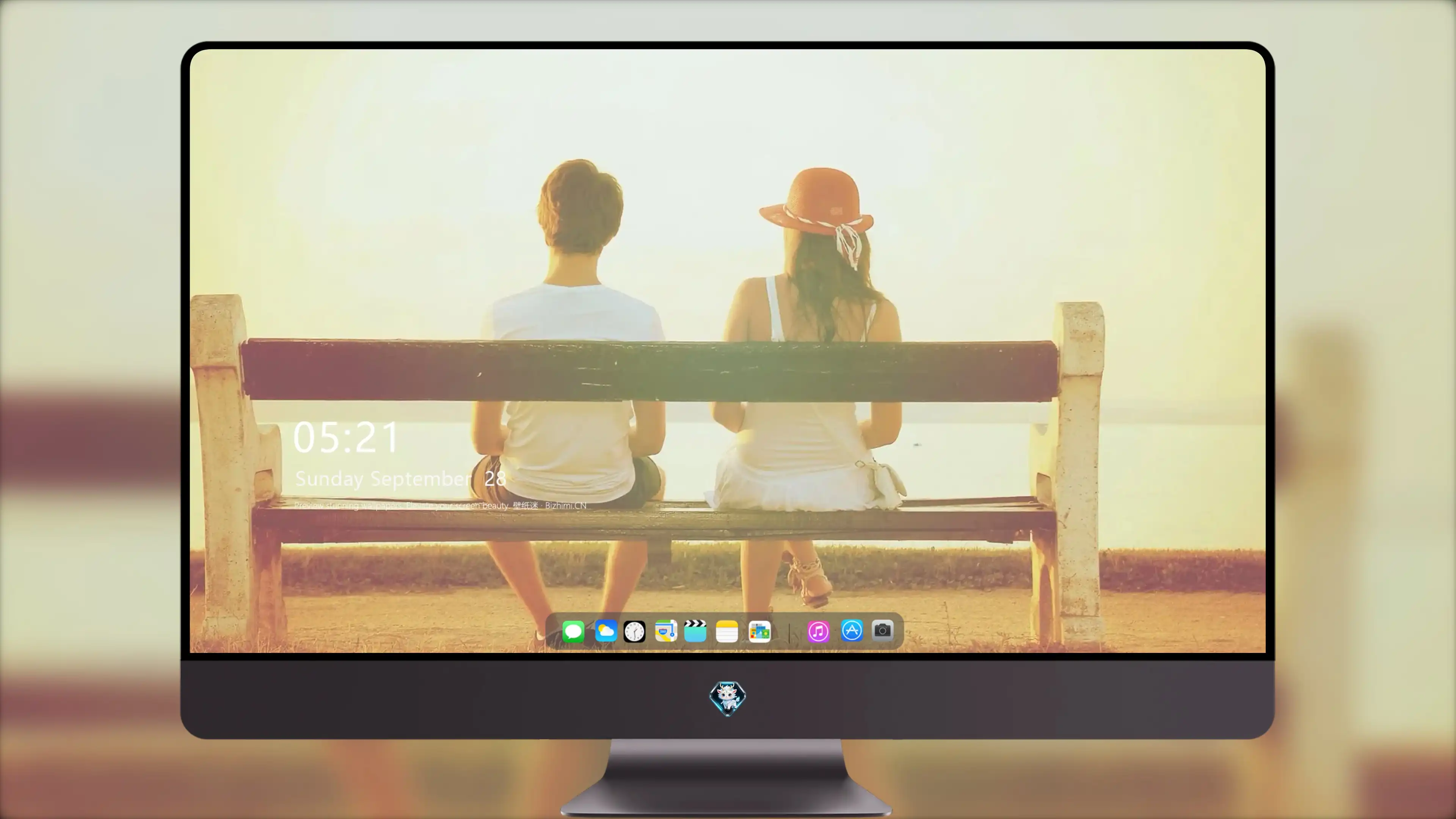Click the Sunday September 28 date
The height and width of the screenshot is (819, 1456).
click(400, 479)
